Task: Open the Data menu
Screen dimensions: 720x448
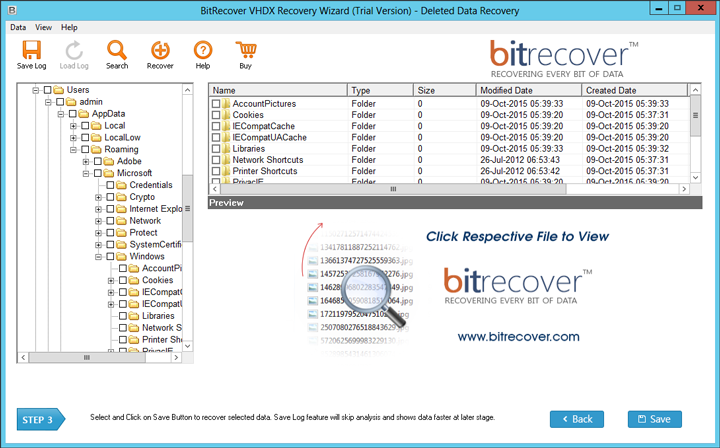Action: [18, 28]
